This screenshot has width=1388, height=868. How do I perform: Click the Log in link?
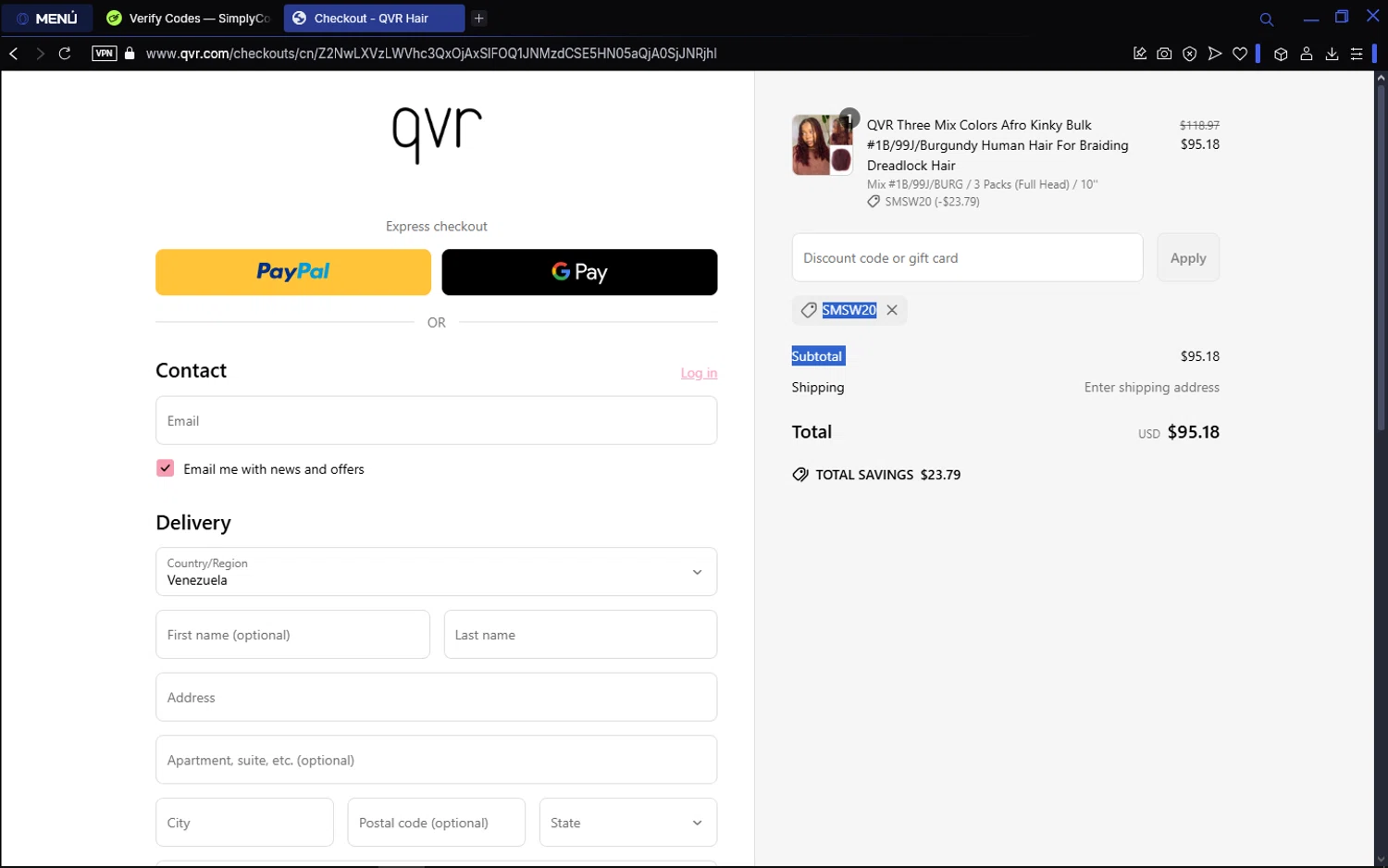click(699, 373)
